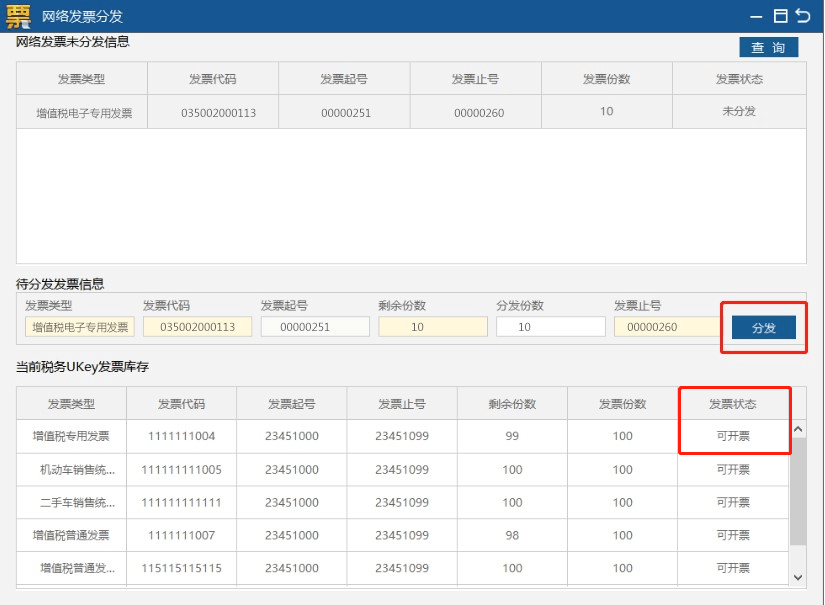825x605 pixels.
Task: Click the 票 application logo icon
Action: [18, 16]
